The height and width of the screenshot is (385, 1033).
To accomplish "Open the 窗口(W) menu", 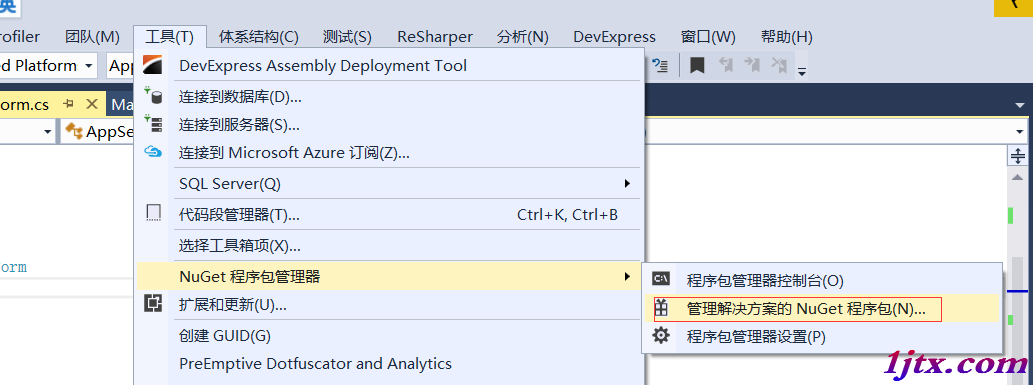I will [x=708, y=37].
